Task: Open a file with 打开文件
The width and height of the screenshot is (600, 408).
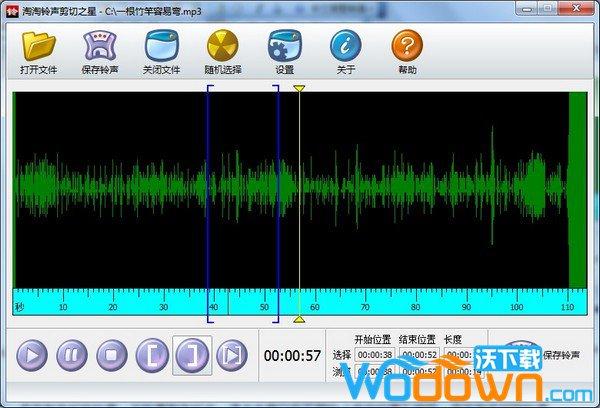Action: pos(38,52)
